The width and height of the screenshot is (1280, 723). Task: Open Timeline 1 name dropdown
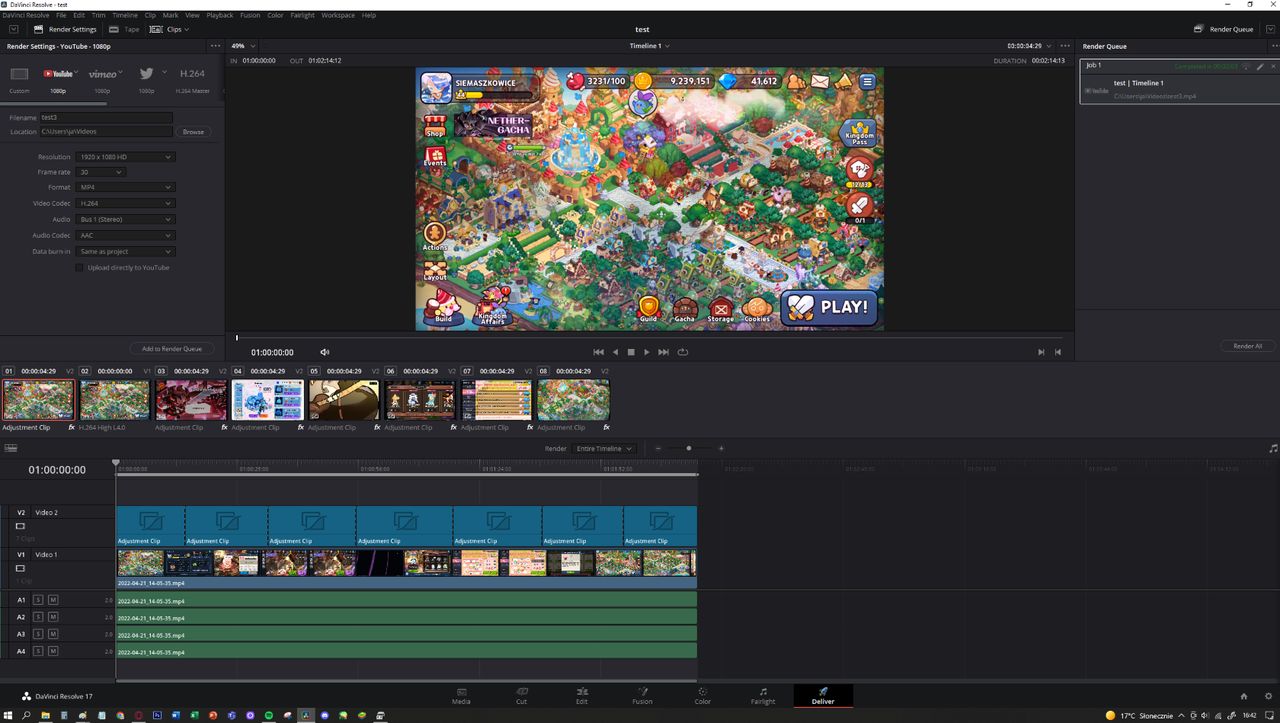click(649, 46)
